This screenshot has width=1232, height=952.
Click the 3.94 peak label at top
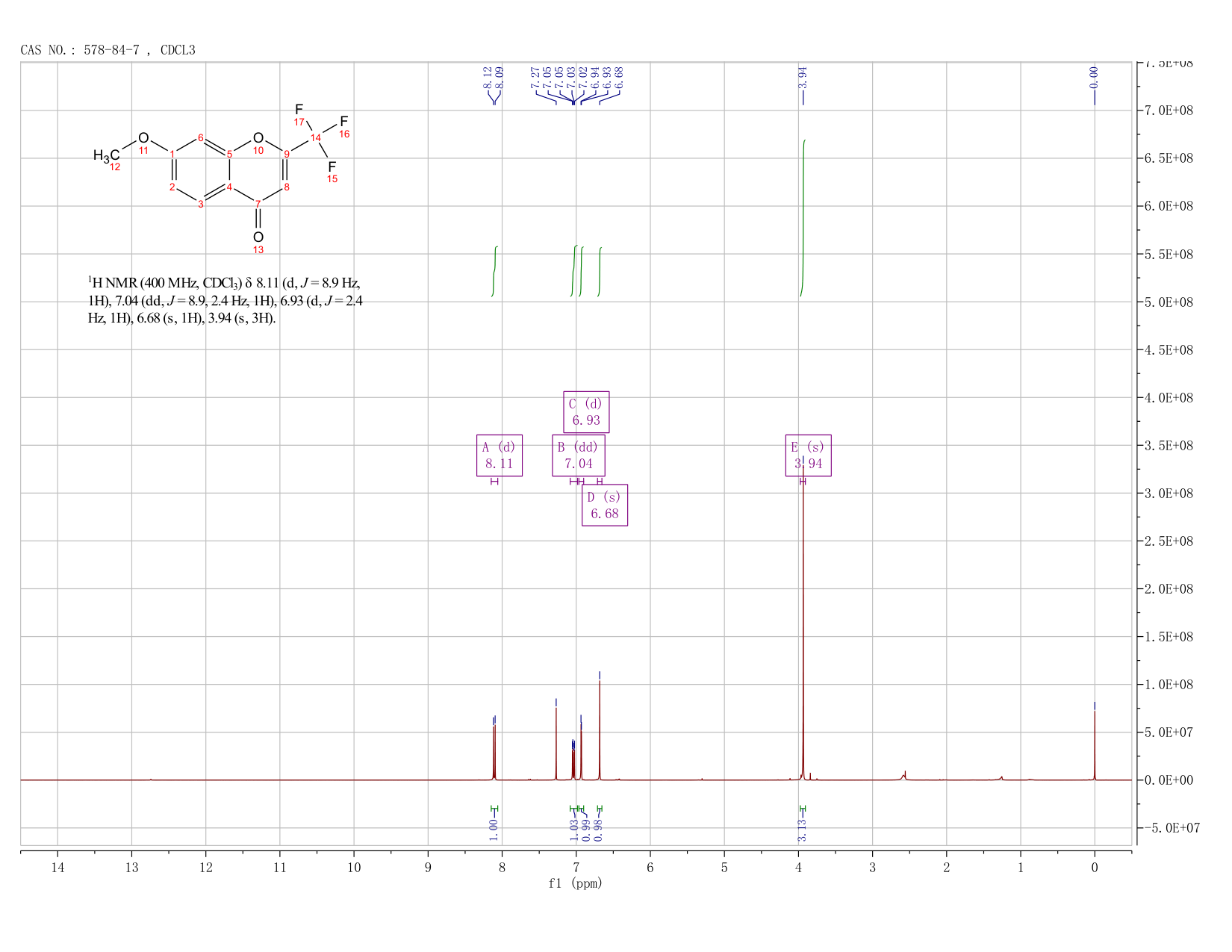803,77
